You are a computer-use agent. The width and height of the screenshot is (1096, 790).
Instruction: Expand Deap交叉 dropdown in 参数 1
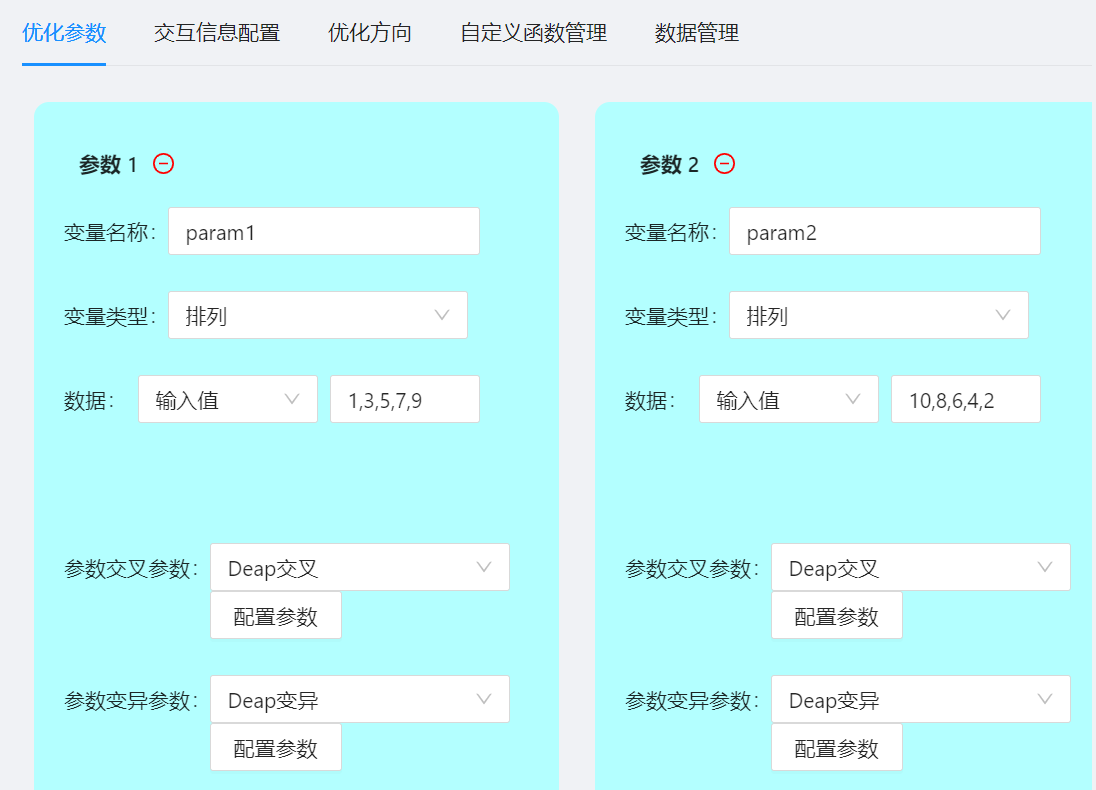pyautogui.click(x=359, y=568)
